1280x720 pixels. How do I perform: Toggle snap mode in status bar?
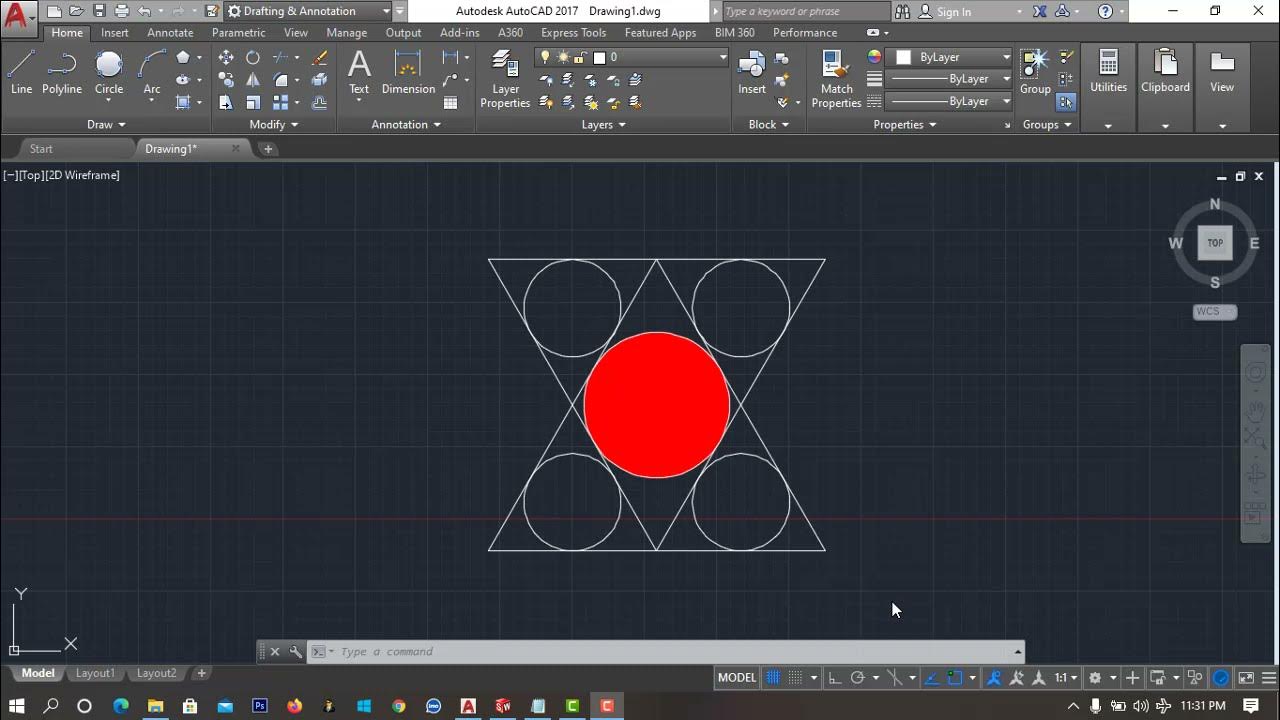click(796, 677)
